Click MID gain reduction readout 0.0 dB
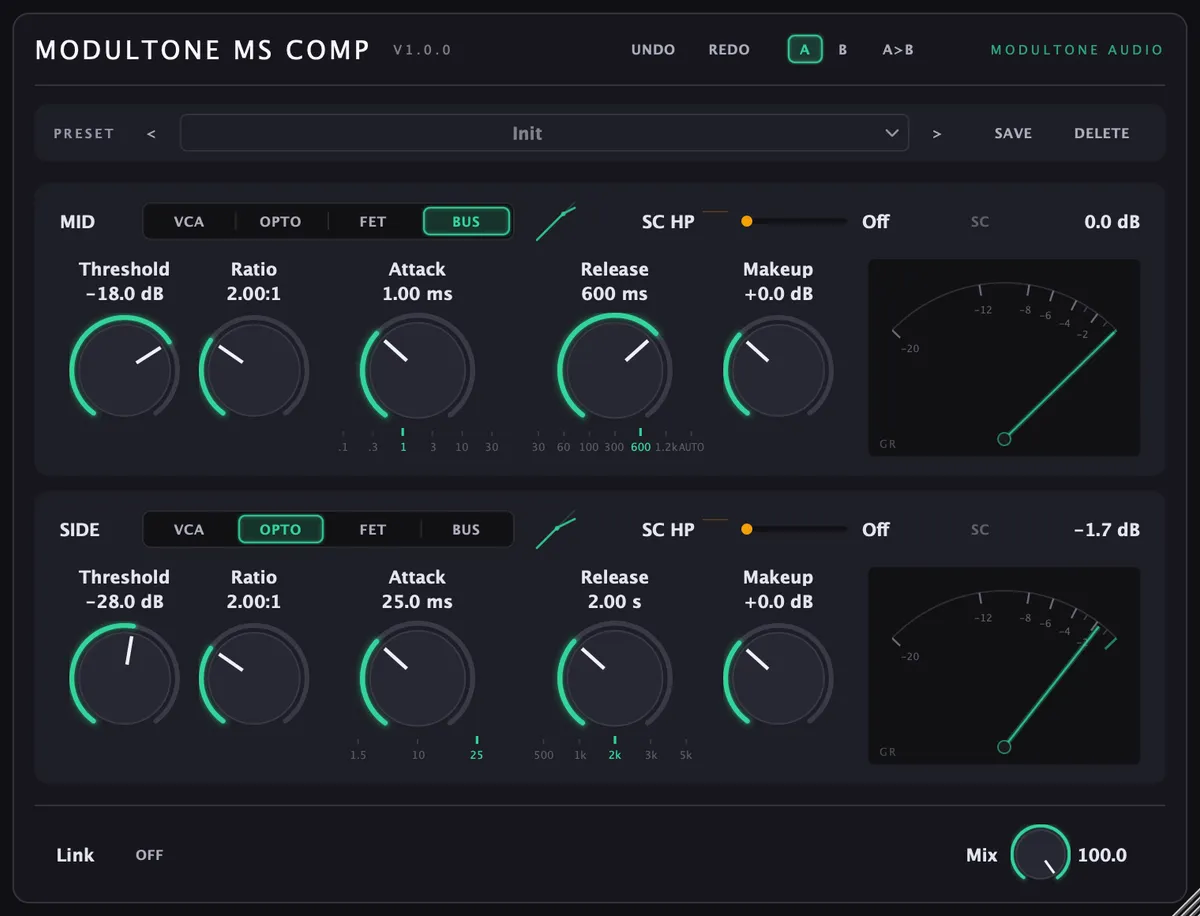The image size is (1200, 916). [x=1112, y=222]
